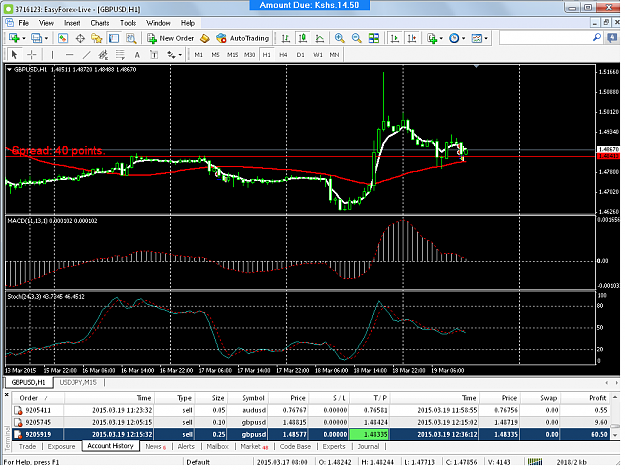Viewport: 625px width, 470px height.
Task: Set timeframe to M15
Action: [232, 55]
